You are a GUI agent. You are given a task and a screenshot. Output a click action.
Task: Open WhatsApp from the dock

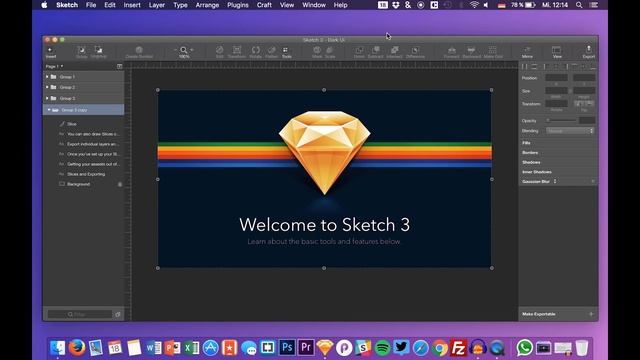(x=524, y=348)
